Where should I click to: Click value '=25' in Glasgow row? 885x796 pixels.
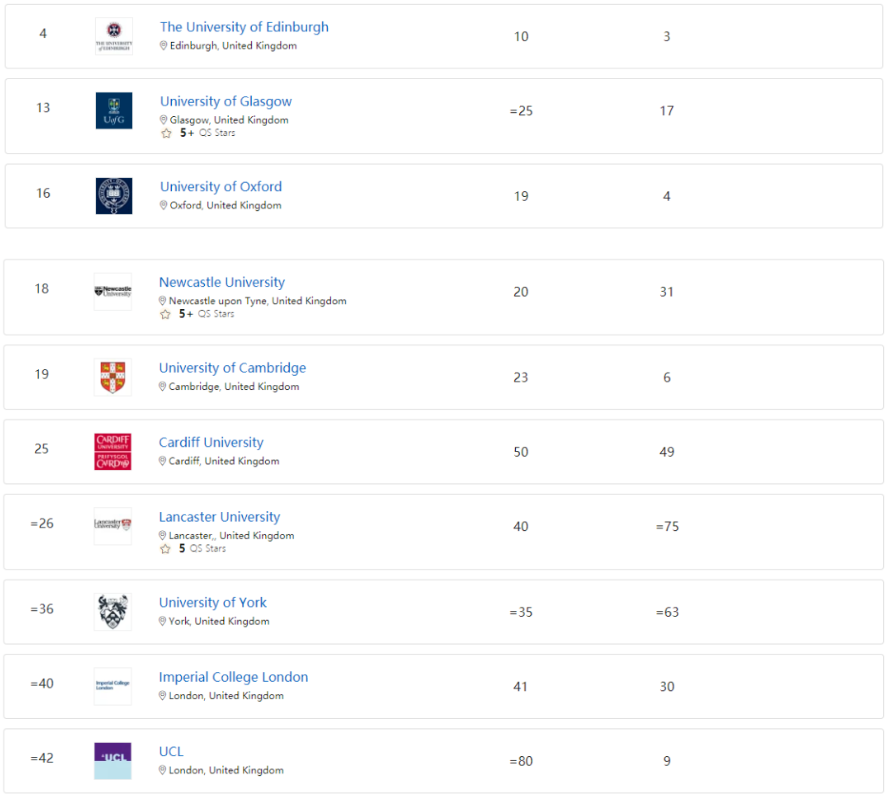point(521,111)
